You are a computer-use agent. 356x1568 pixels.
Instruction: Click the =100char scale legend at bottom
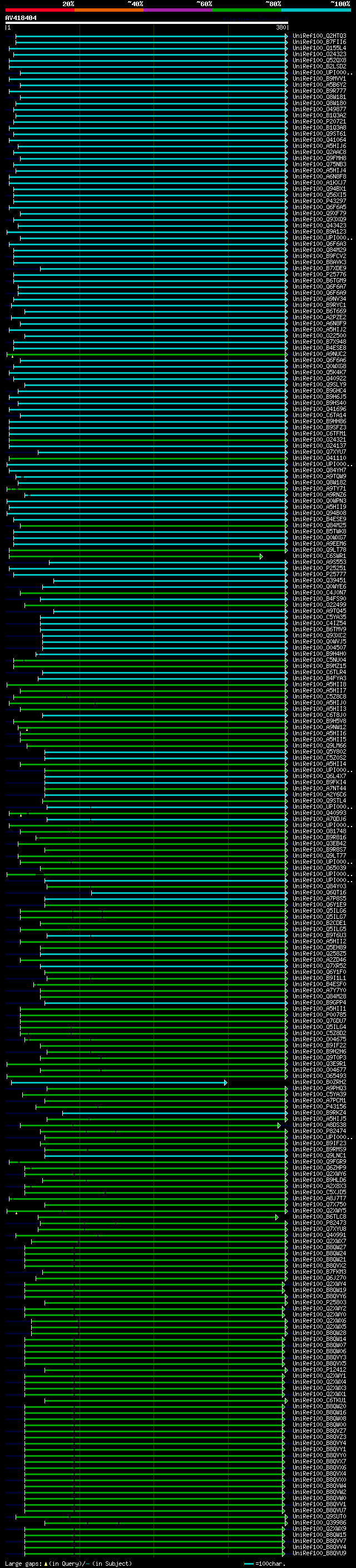point(264,1563)
